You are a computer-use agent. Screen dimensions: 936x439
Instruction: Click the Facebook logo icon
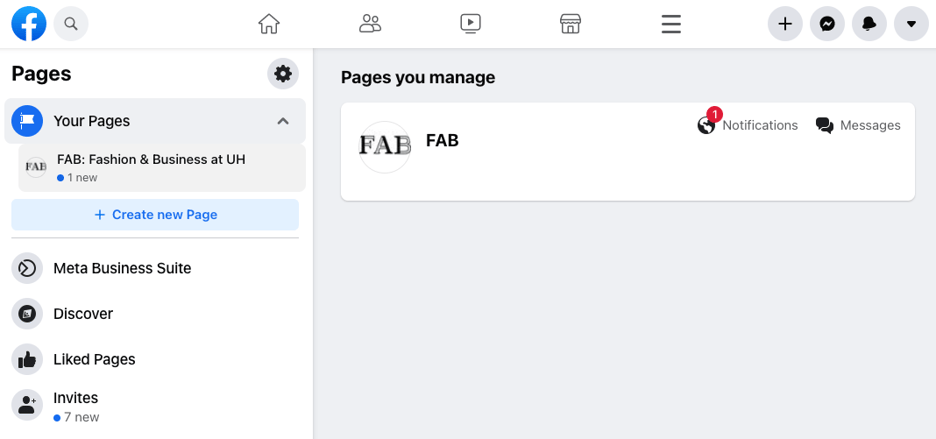(x=29, y=23)
